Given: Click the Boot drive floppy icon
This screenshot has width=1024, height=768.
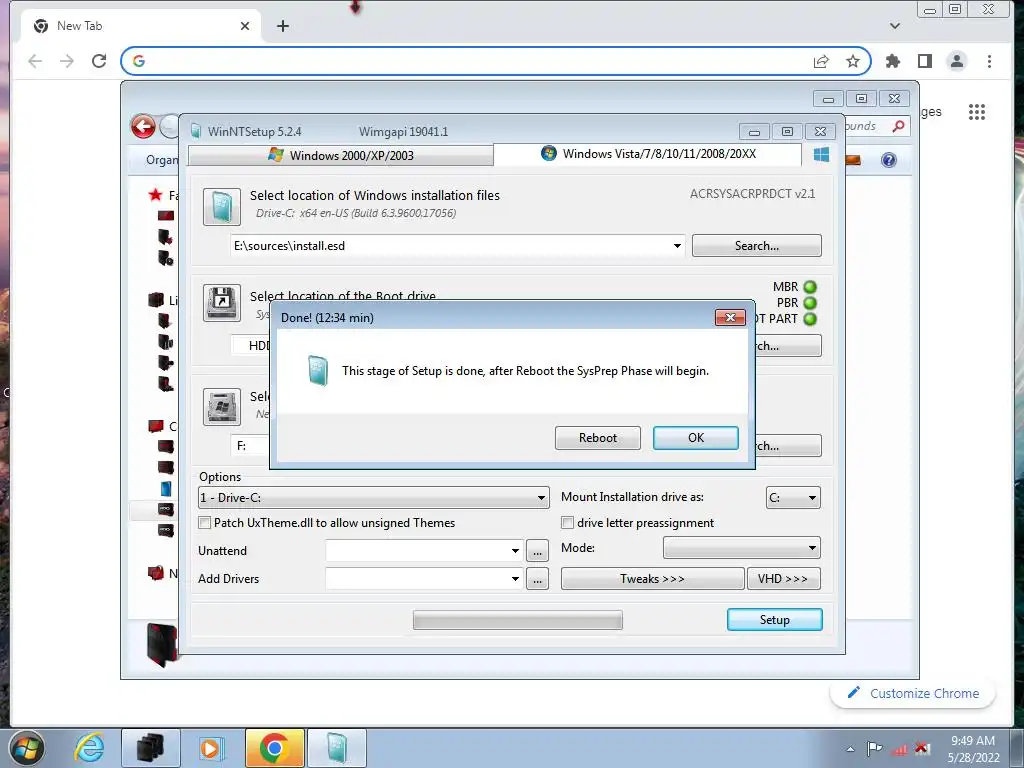Looking at the screenshot, I should coord(221,302).
